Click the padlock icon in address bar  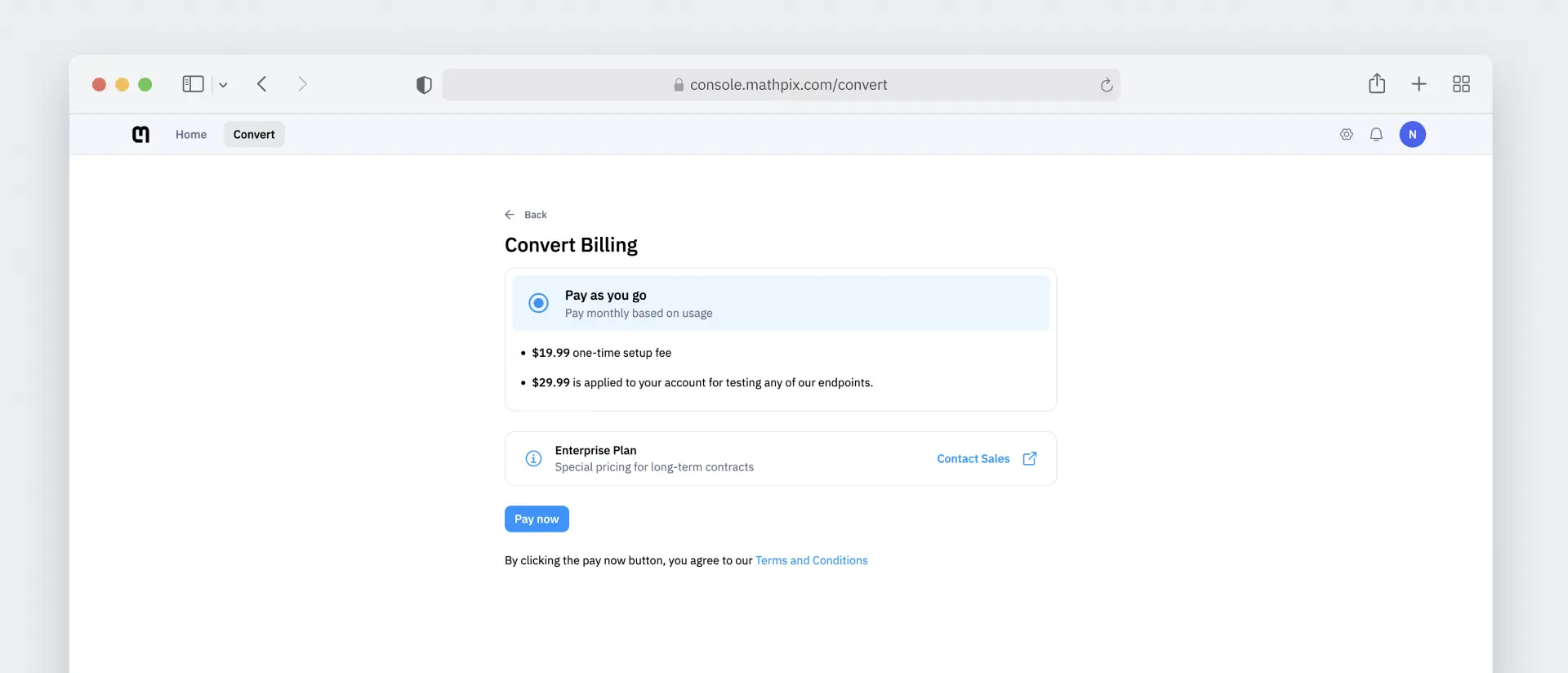click(x=679, y=85)
